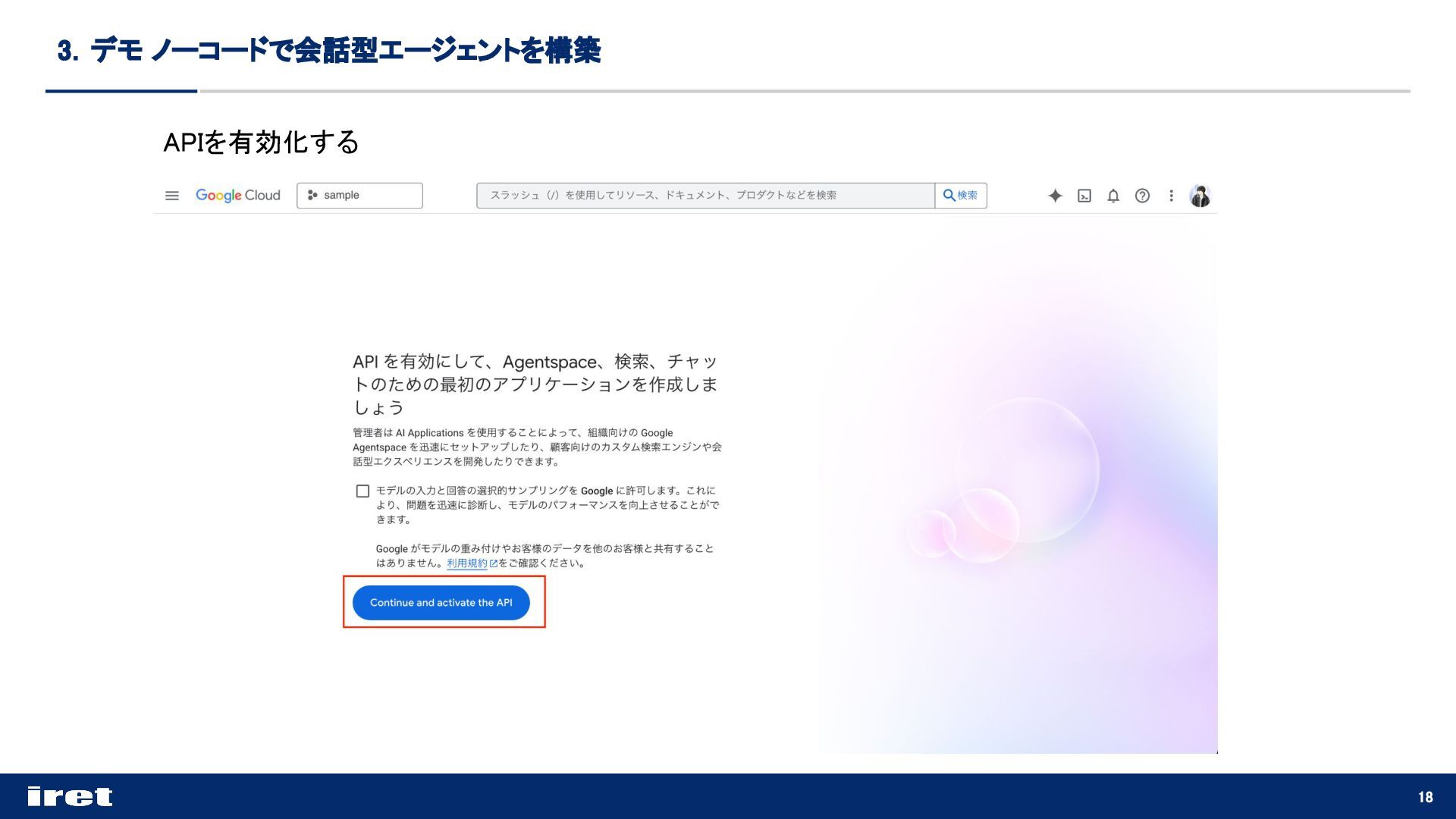Screen dimensions: 1456x819
Task: Open the notifications bell
Action: (1113, 196)
